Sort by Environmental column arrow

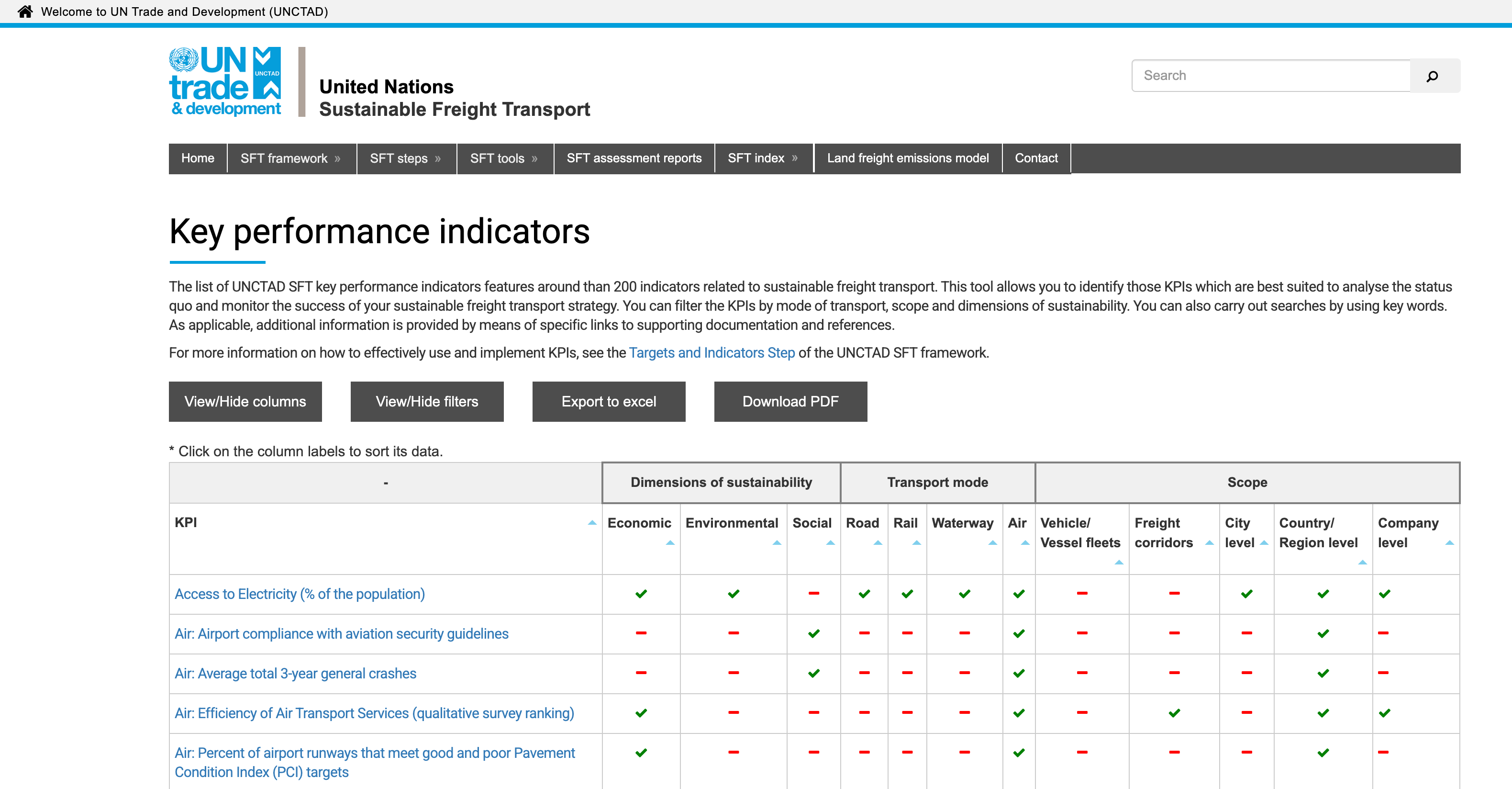point(777,543)
